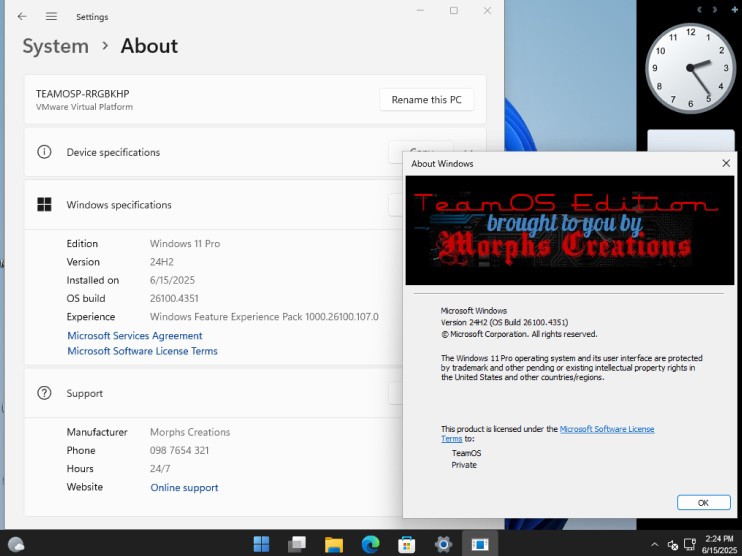Close the About Windows dialog
This screenshot has width=742, height=556.
tap(726, 163)
